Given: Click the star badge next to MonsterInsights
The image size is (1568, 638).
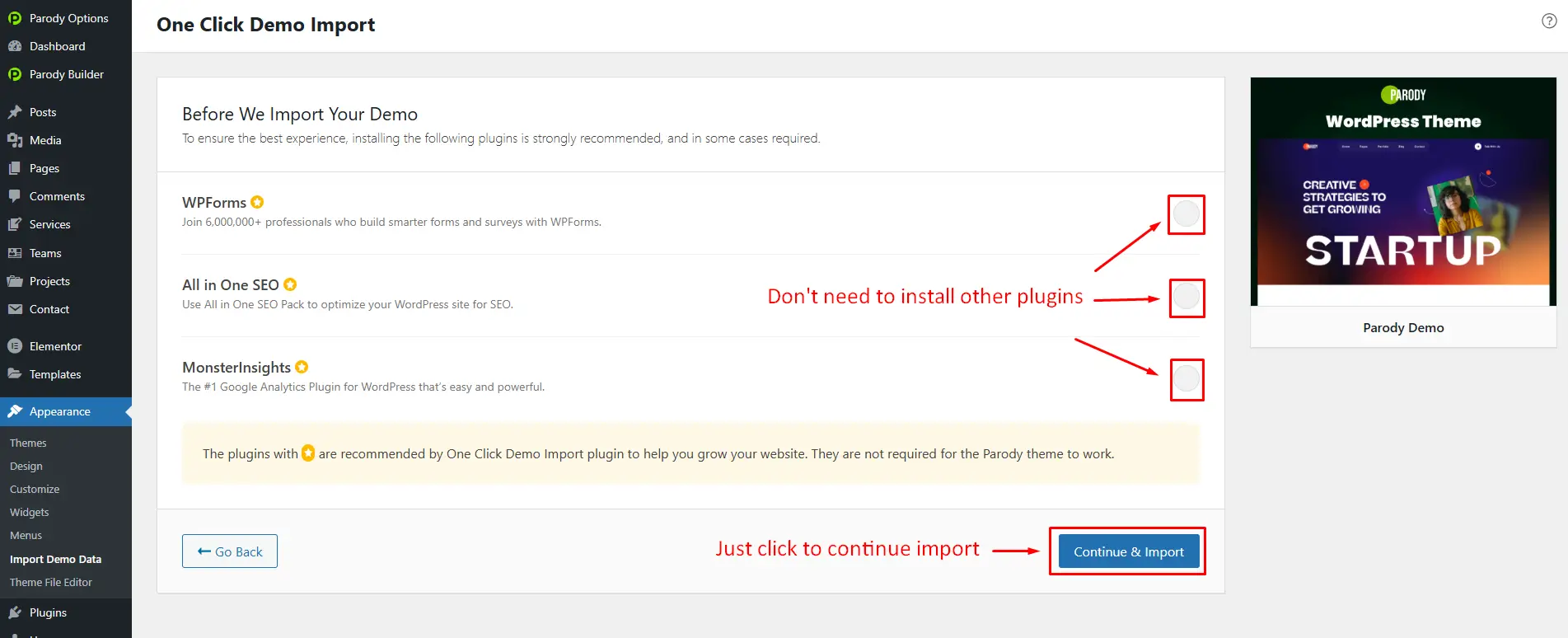Looking at the screenshot, I should [x=302, y=367].
